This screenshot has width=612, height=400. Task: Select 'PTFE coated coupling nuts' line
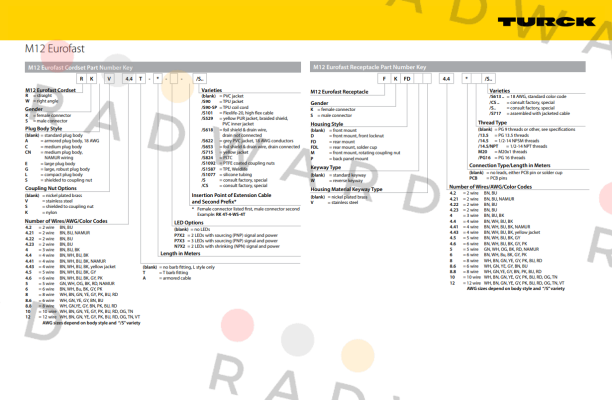coord(238,163)
